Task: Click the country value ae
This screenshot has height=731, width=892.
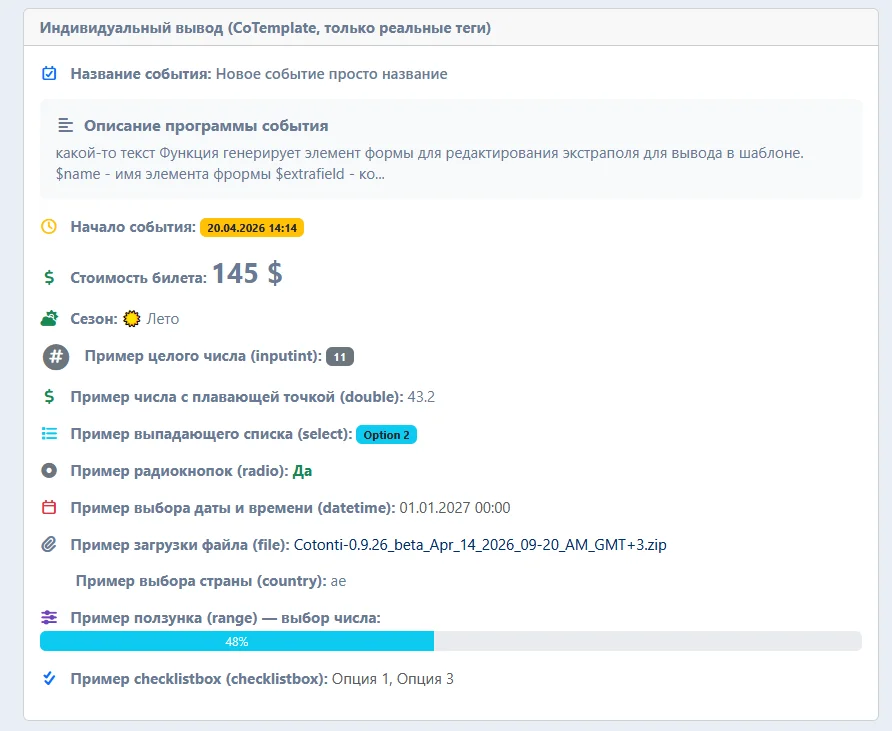Action: click(338, 581)
